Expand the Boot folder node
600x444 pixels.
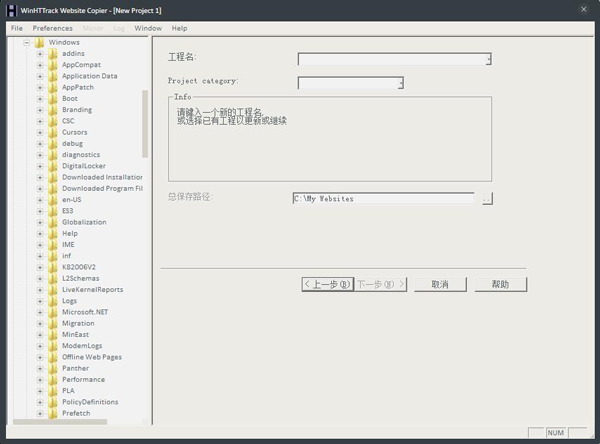pyautogui.click(x=40, y=99)
